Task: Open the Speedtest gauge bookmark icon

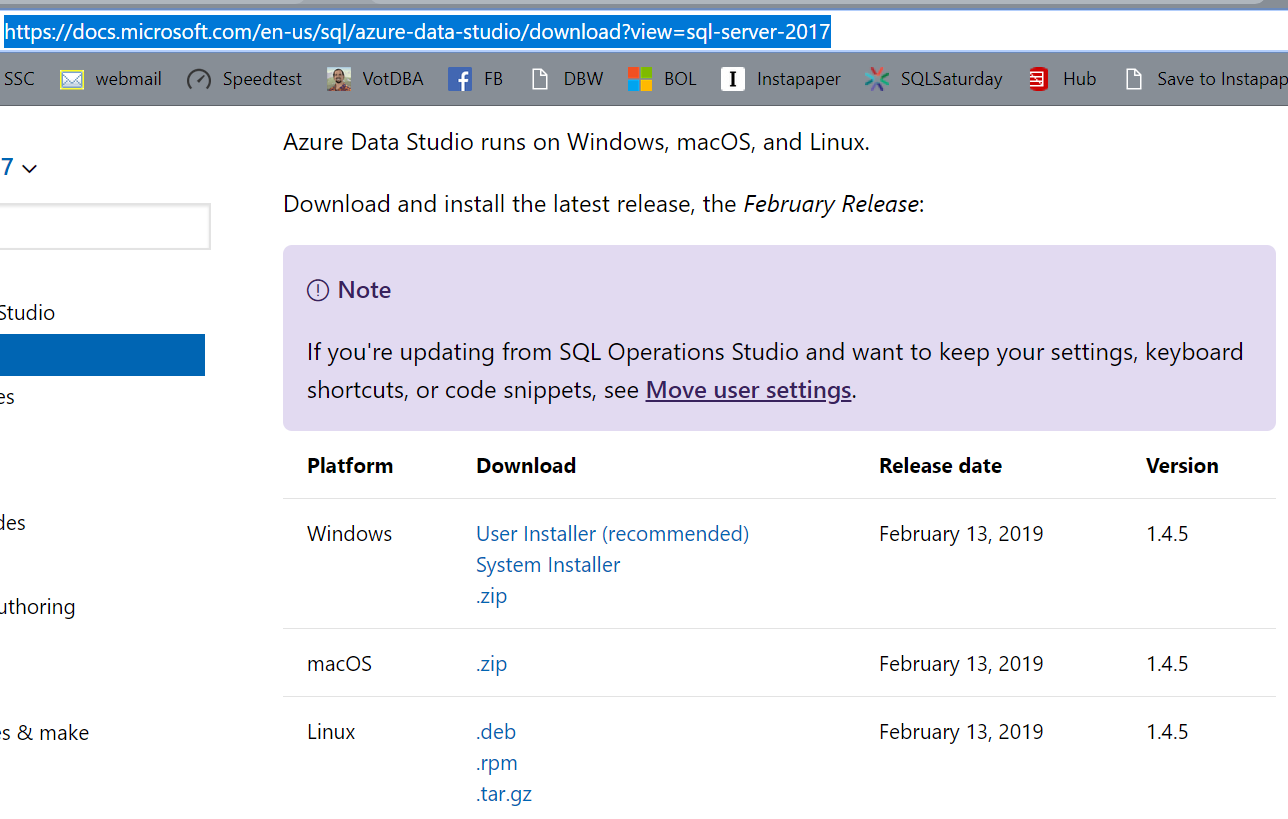Action: tap(199, 79)
